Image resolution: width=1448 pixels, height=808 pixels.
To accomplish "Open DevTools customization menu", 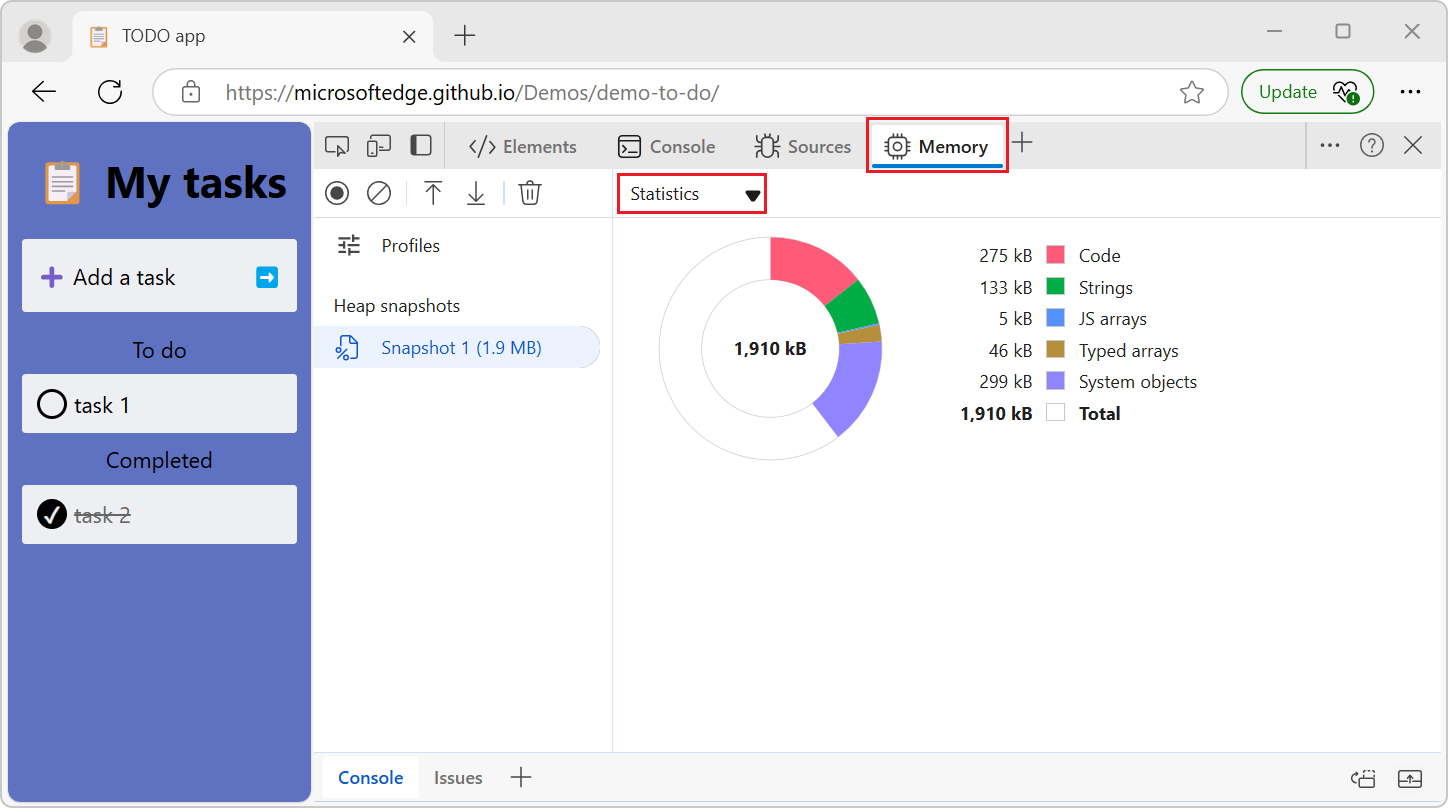I will [1329, 145].
